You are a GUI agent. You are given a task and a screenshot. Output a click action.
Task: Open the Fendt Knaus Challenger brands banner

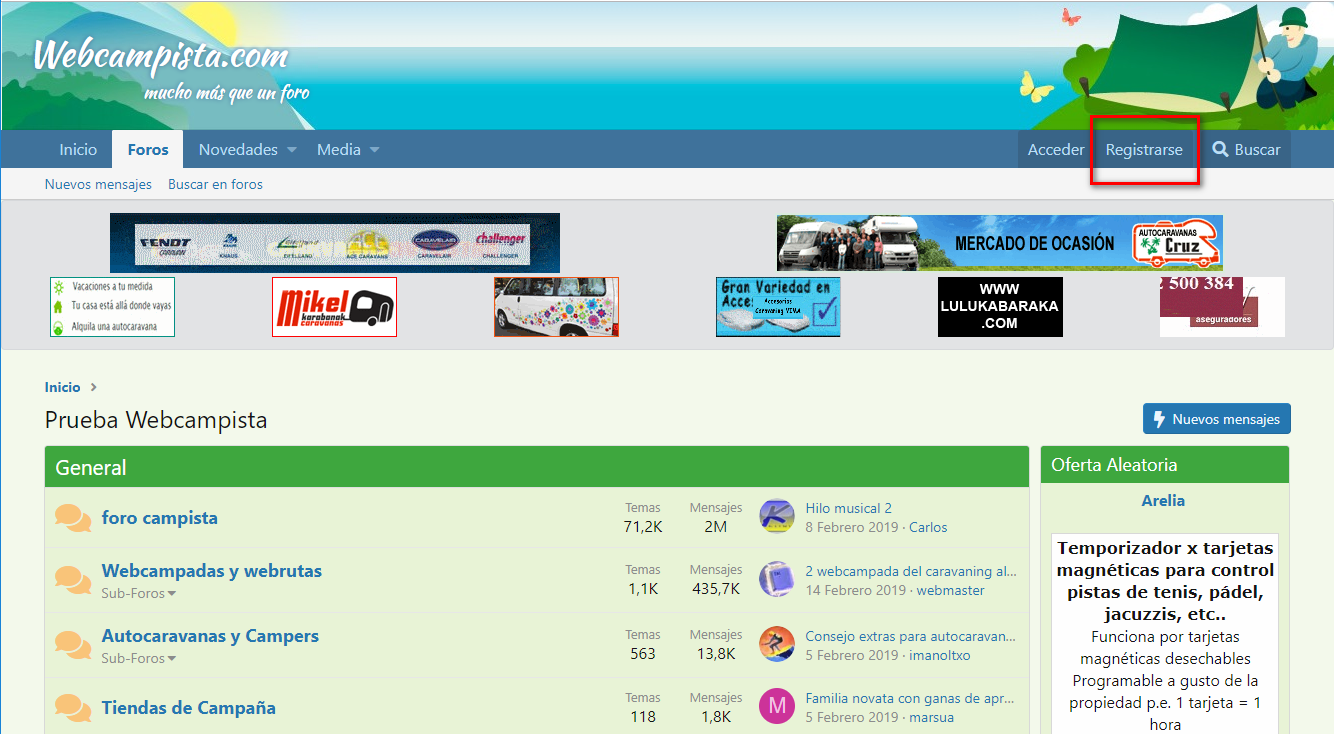tap(335, 243)
